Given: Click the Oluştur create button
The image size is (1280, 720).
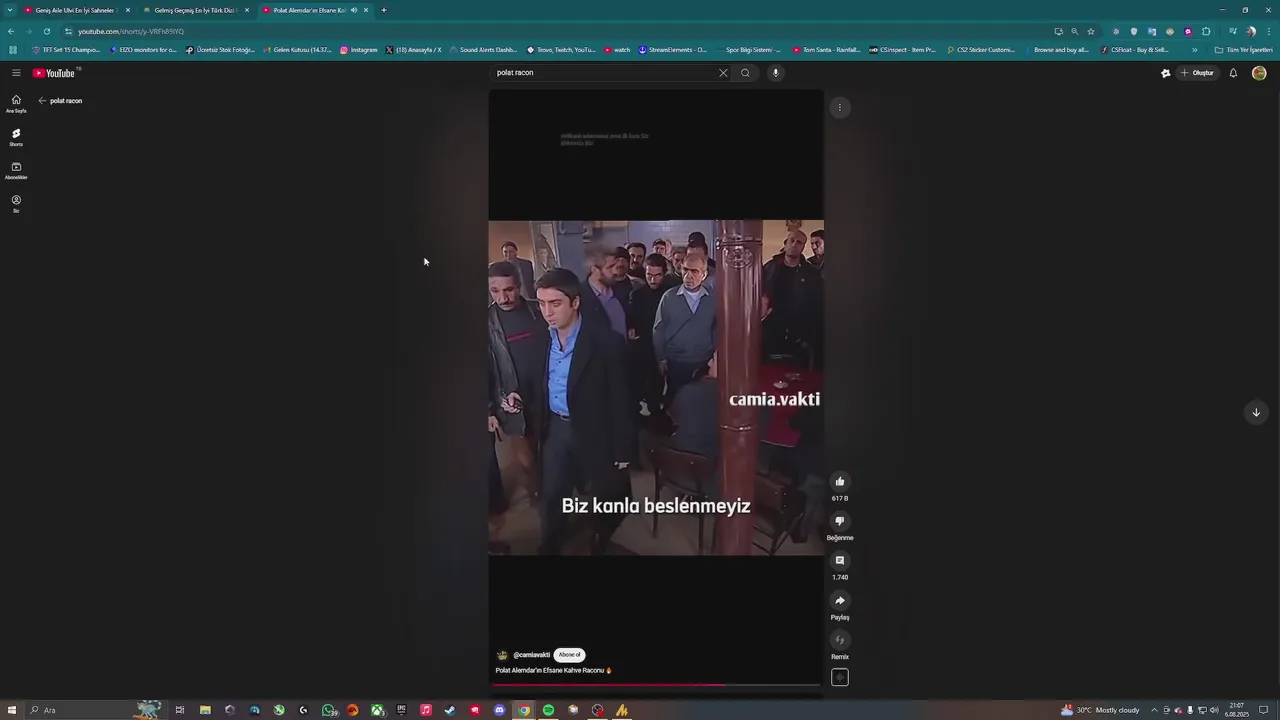Looking at the screenshot, I should (1197, 73).
